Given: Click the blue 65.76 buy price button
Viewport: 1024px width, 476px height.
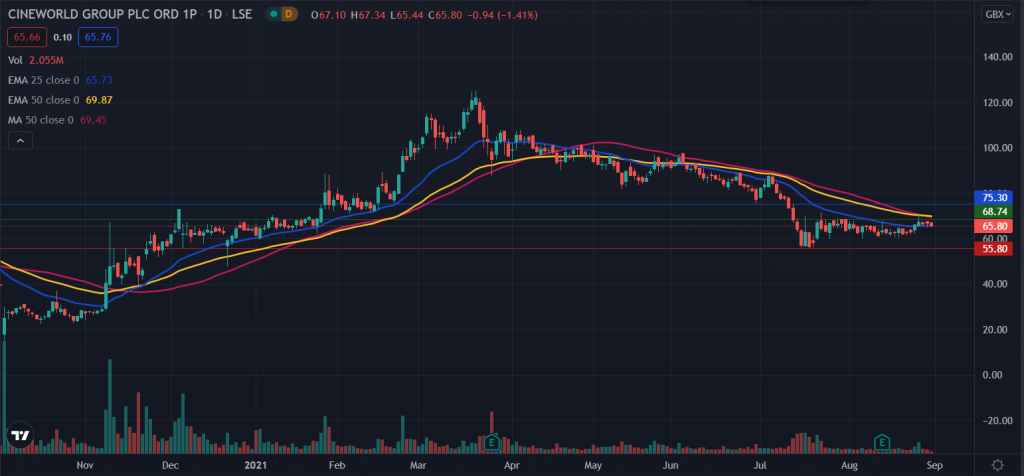Looking at the screenshot, I should click(98, 37).
